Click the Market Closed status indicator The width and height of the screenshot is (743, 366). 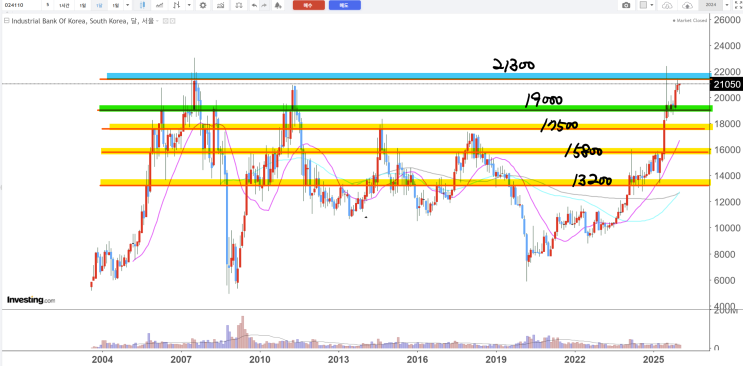click(x=690, y=20)
